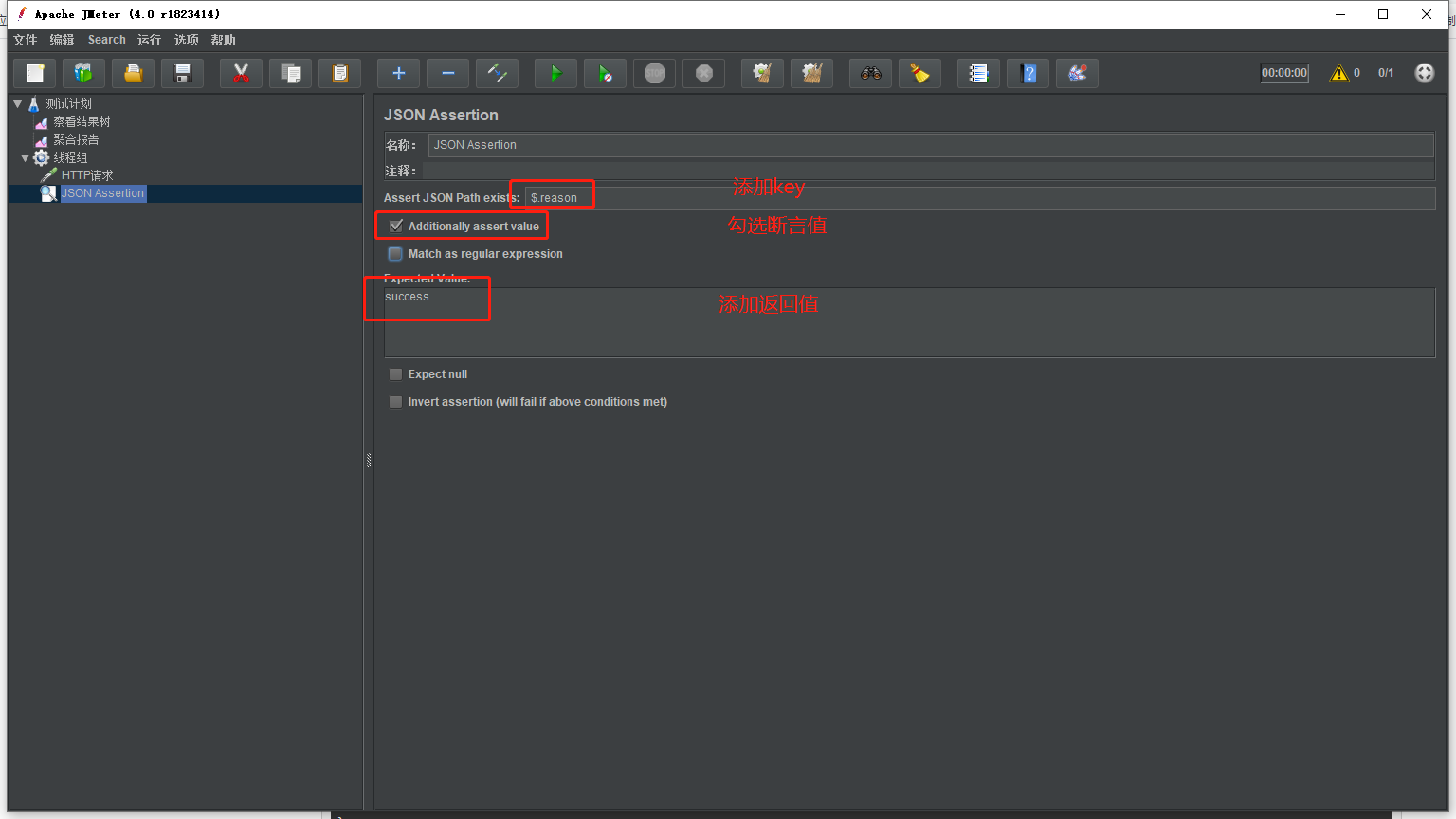Shutdown test threads gracefully icon

click(704, 73)
